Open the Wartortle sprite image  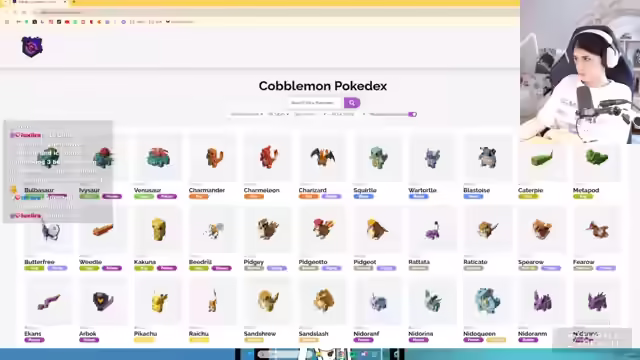pyautogui.click(x=432, y=158)
